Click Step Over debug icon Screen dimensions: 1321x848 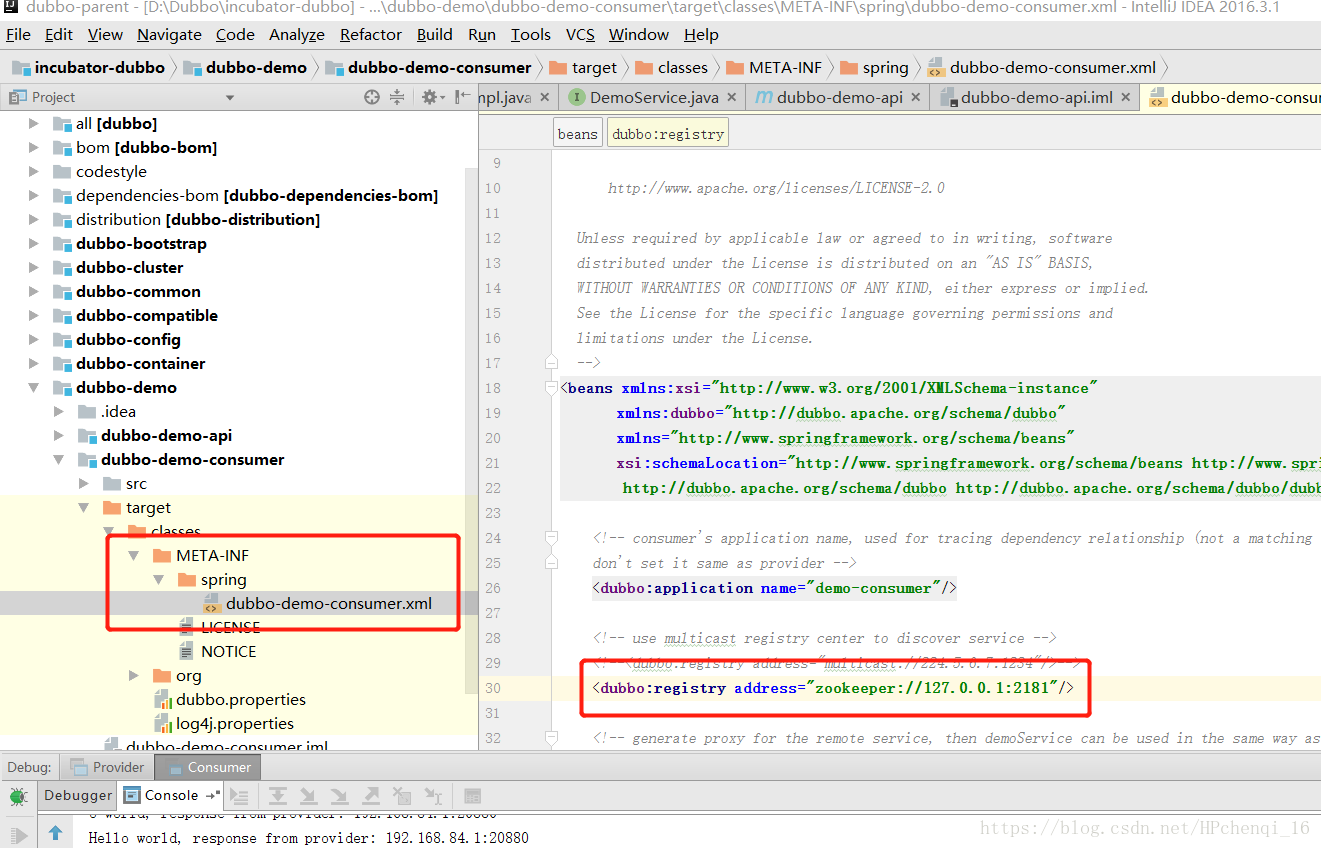[278, 796]
